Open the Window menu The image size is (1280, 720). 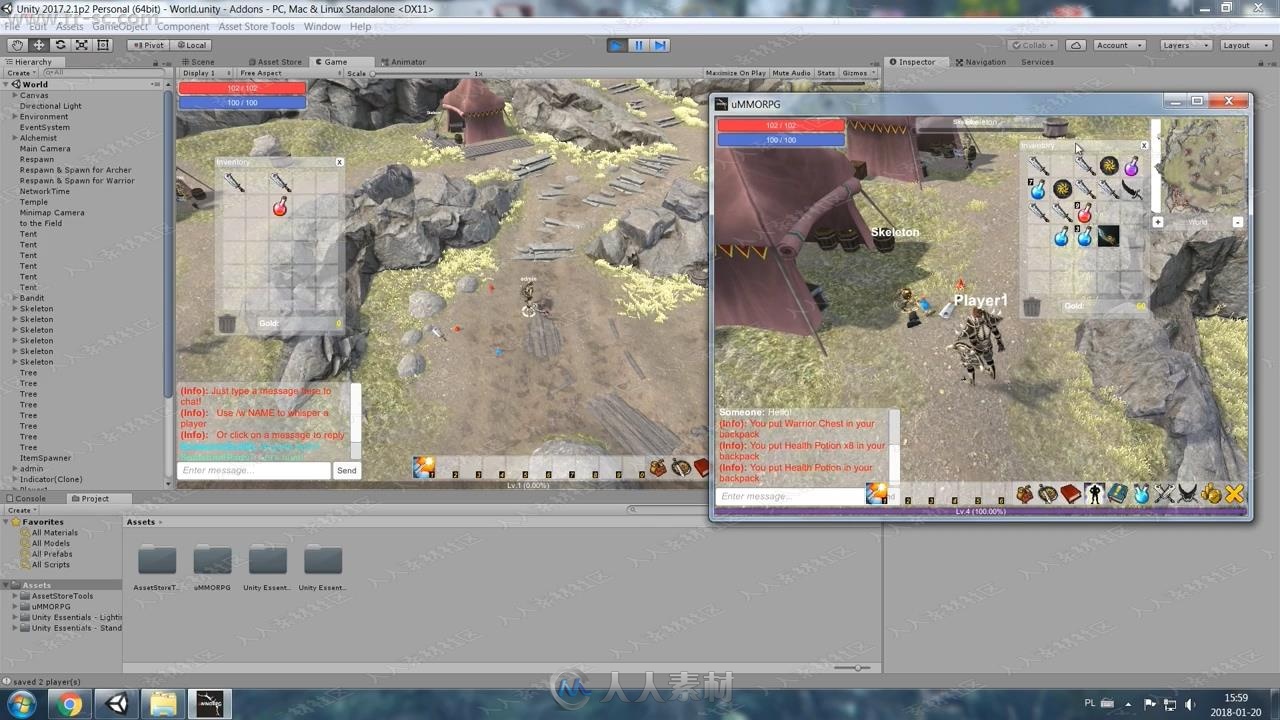click(322, 27)
